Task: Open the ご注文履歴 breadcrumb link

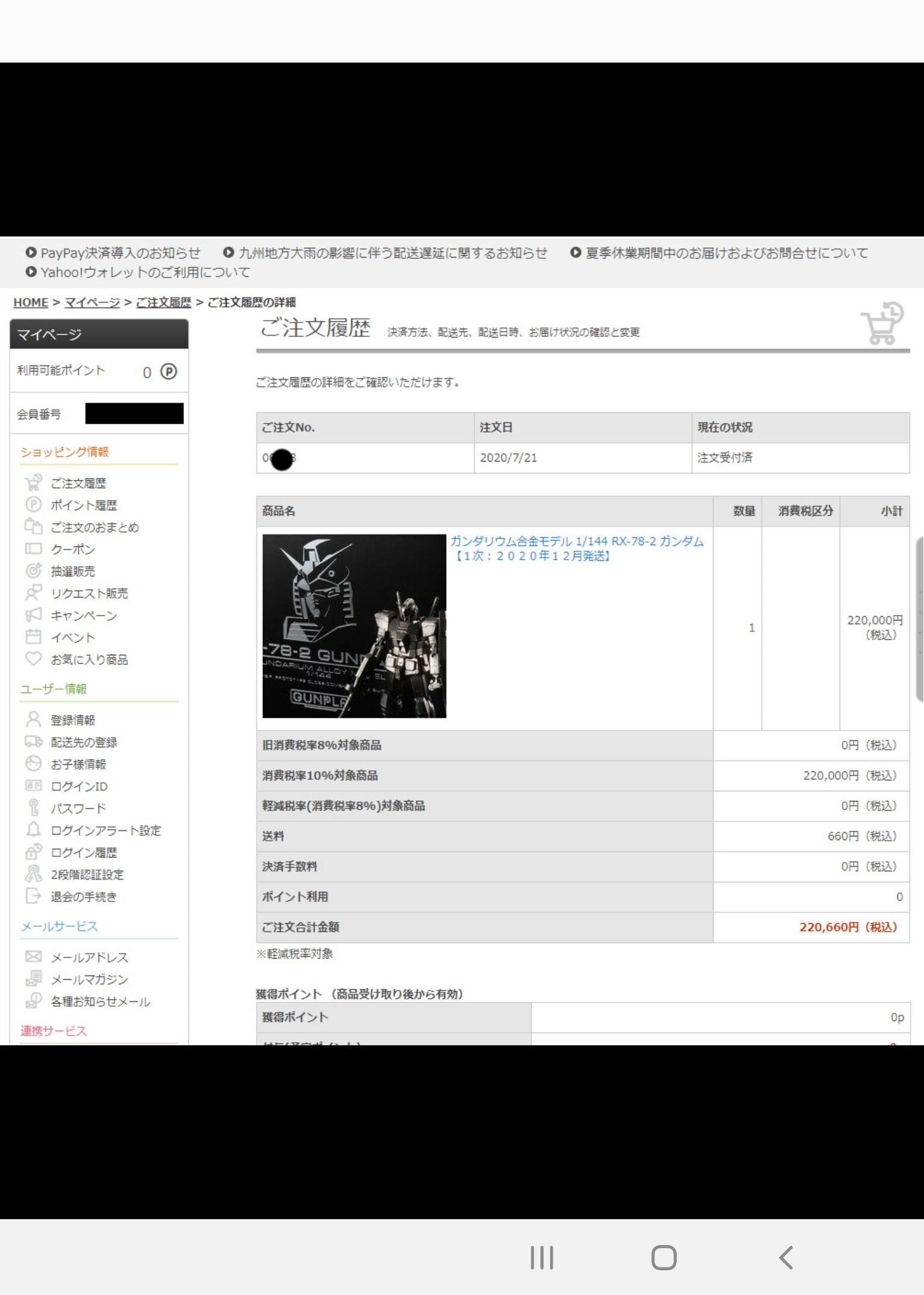Action: pos(164,302)
